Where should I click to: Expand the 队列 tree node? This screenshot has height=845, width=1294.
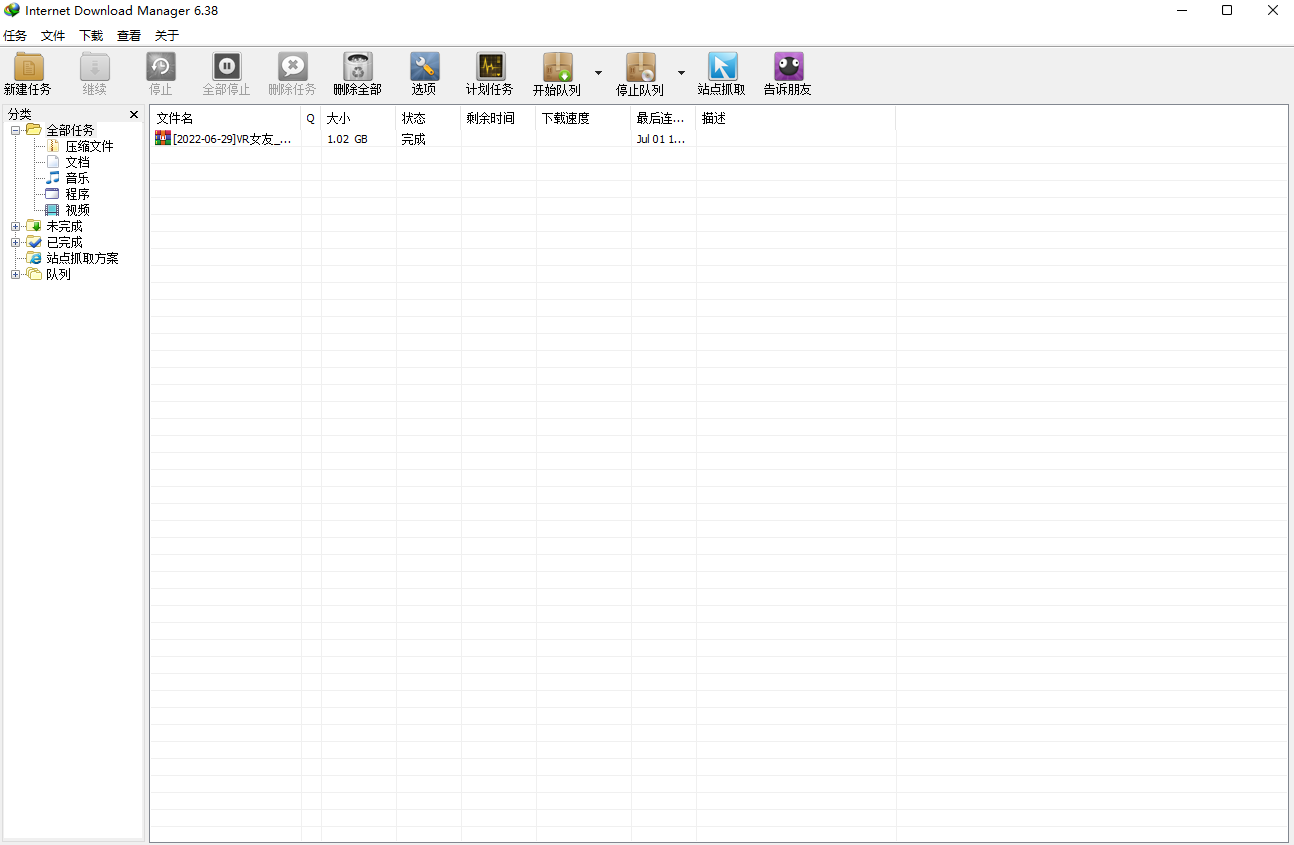pyautogui.click(x=16, y=274)
